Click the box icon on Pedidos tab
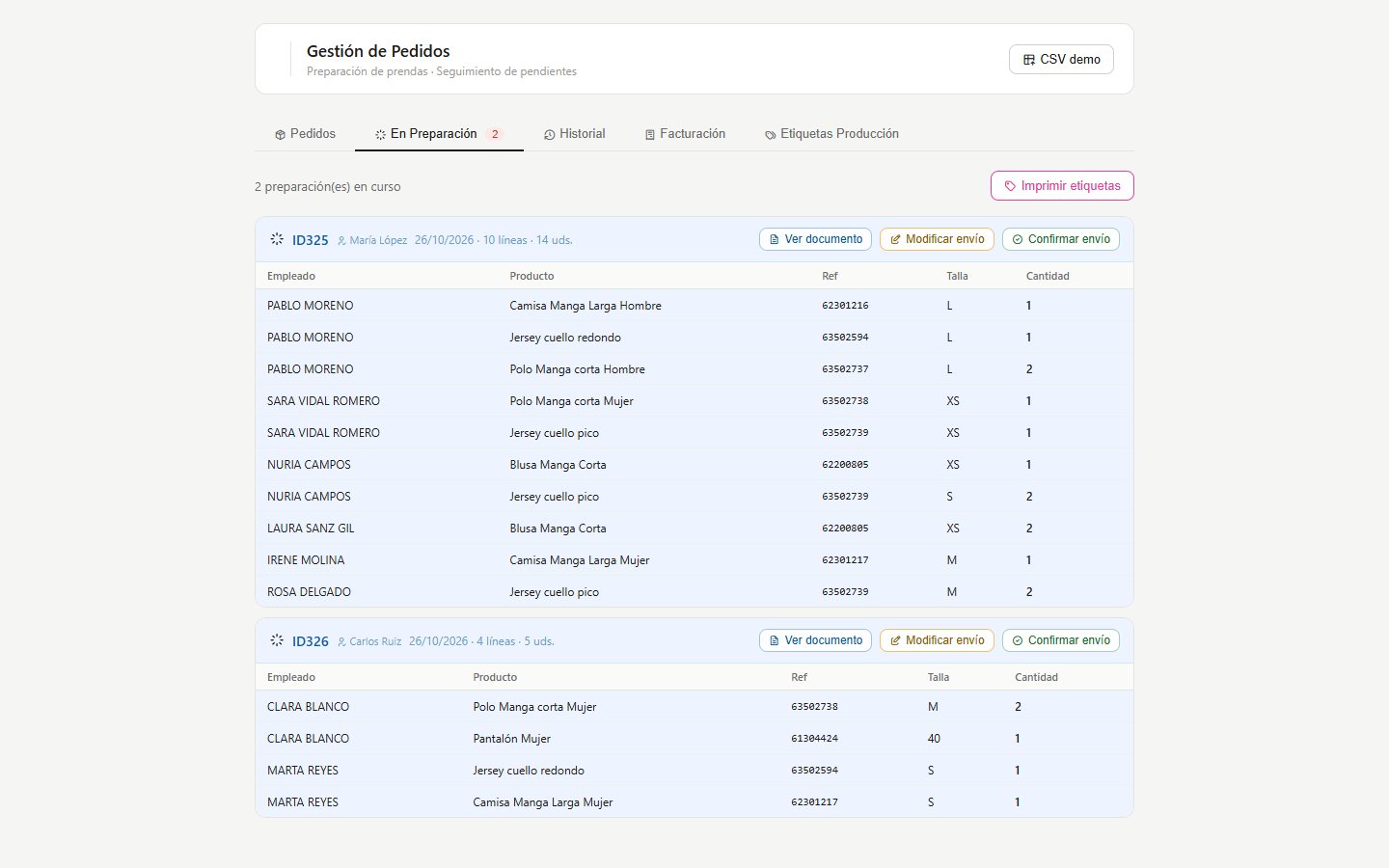The width and height of the screenshot is (1389, 868). tap(280, 135)
